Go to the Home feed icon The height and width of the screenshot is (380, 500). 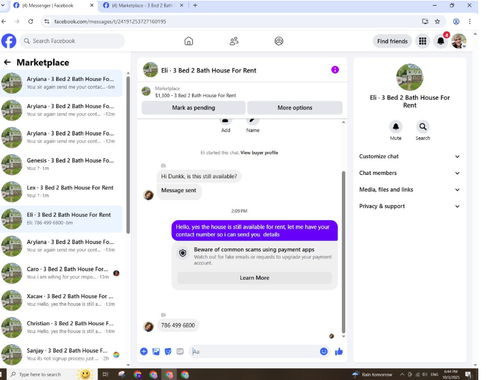(189, 41)
